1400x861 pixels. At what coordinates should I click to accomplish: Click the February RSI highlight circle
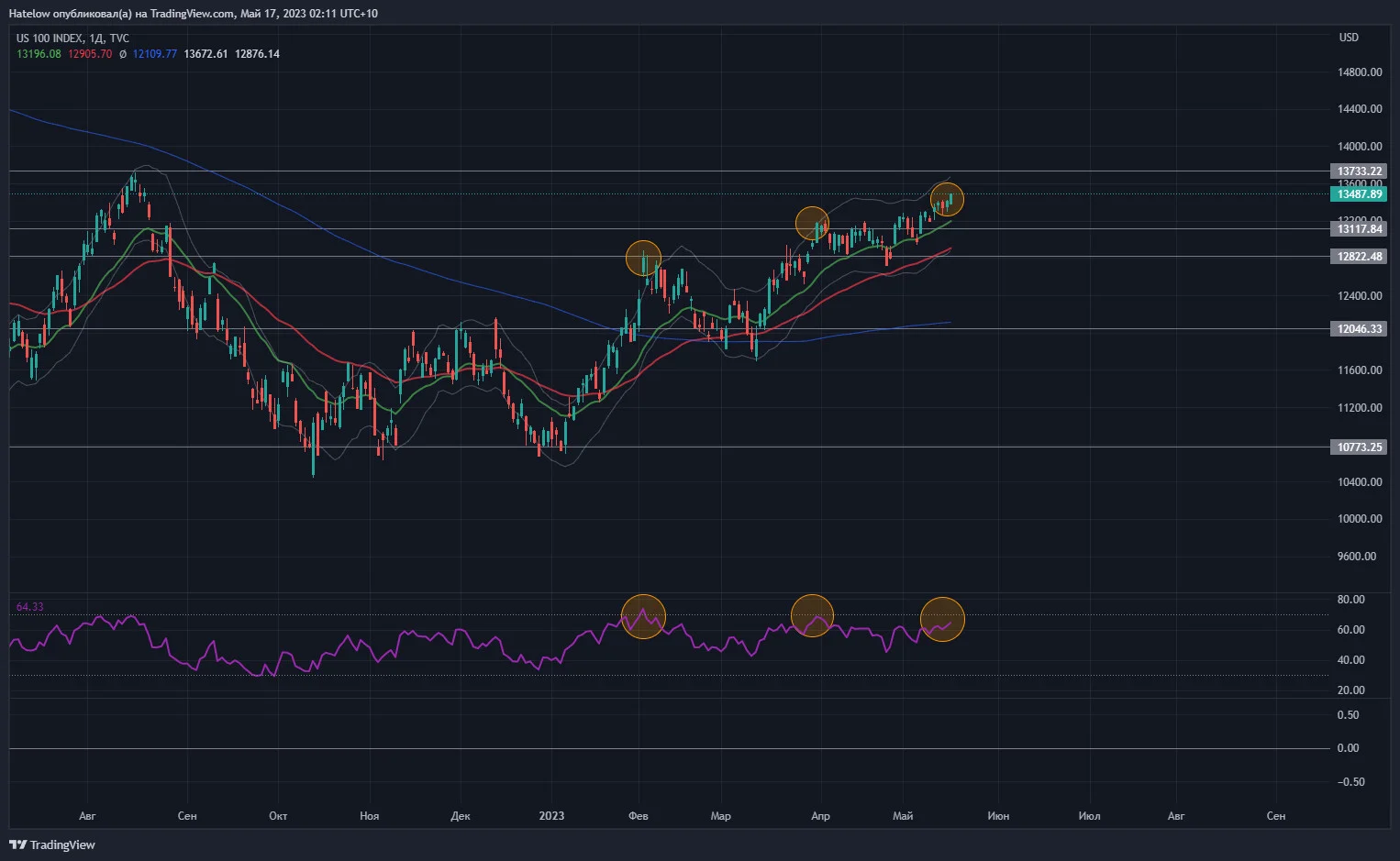pos(643,616)
